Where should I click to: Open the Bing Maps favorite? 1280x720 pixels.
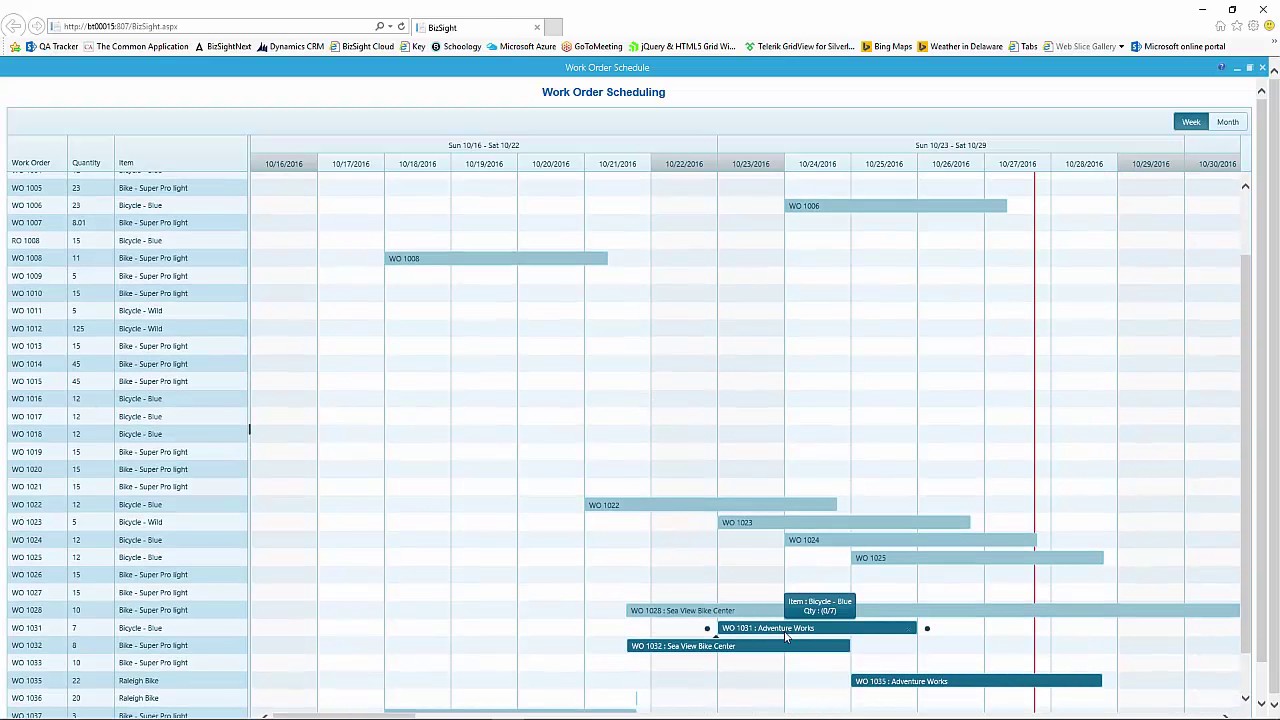pos(887,46)
